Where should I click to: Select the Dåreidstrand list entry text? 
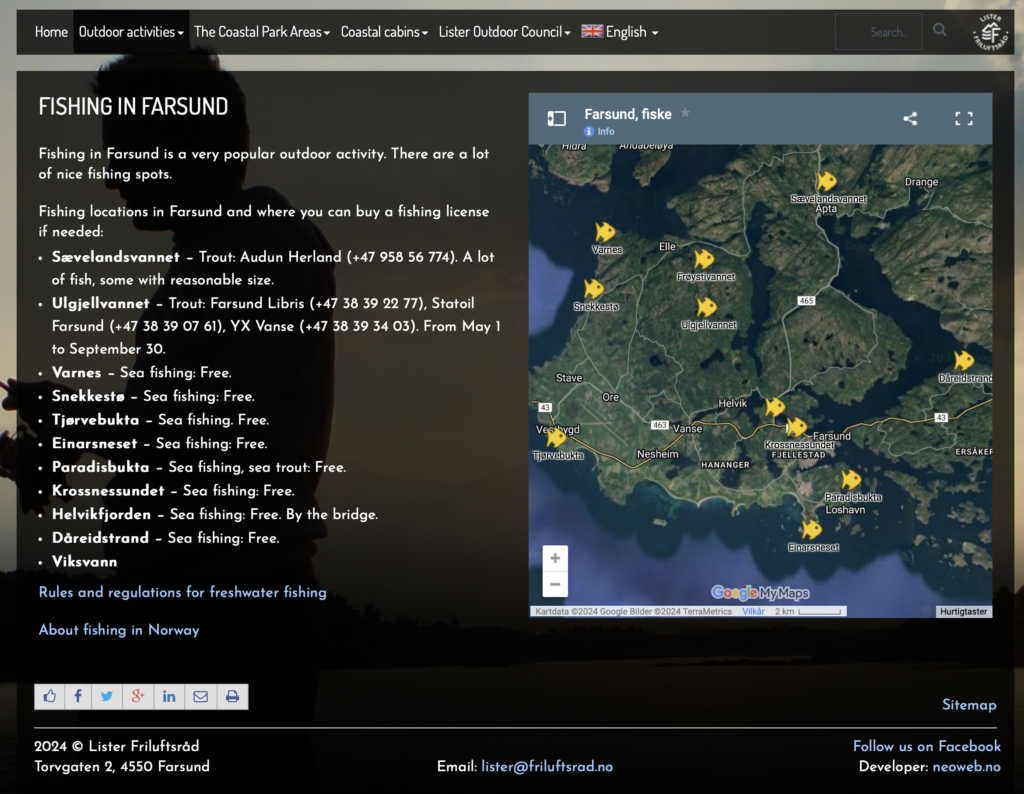click(x=166, y=538)
